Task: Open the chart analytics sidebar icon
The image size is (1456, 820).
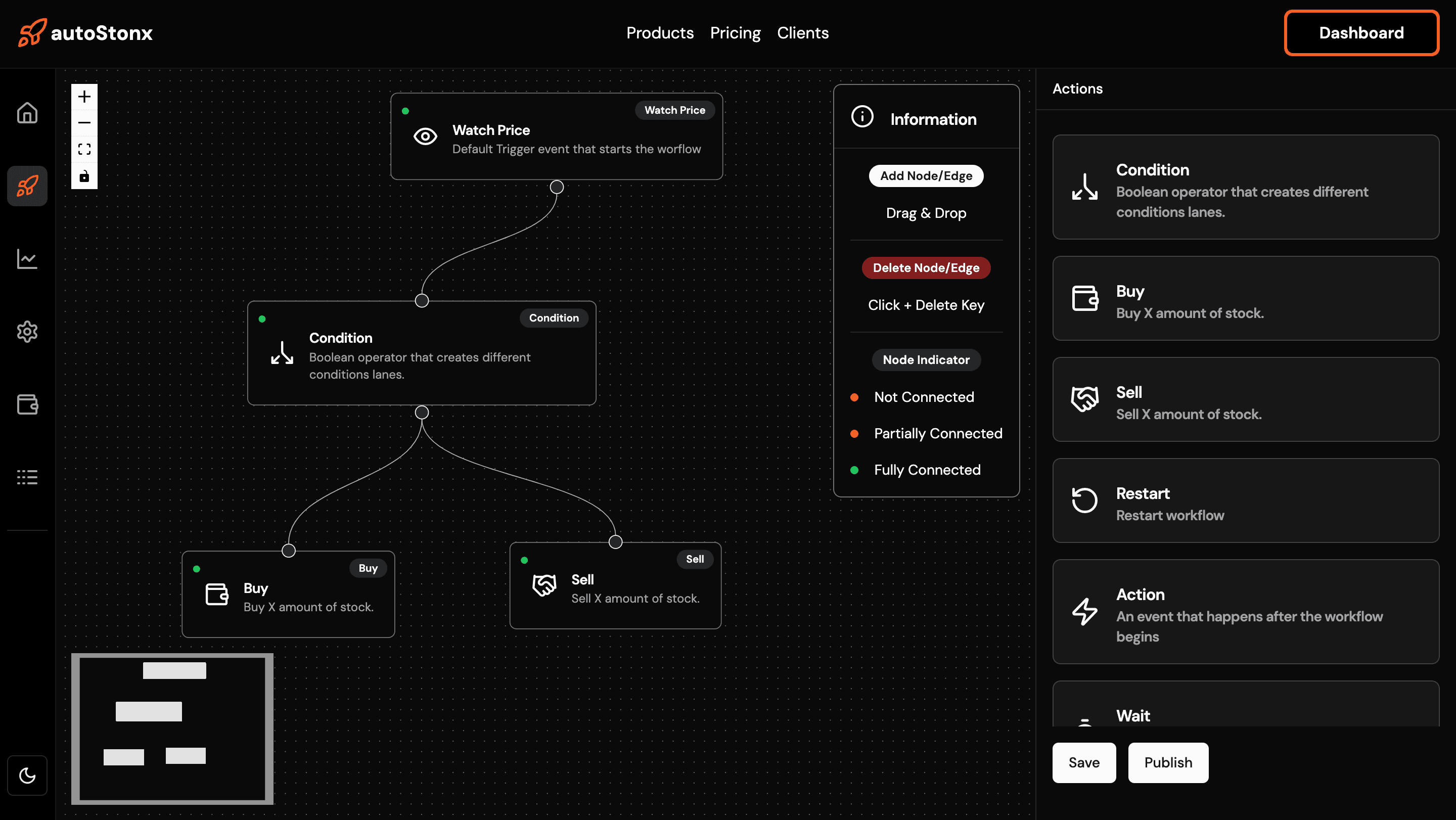Action: (x=27, y=259)
